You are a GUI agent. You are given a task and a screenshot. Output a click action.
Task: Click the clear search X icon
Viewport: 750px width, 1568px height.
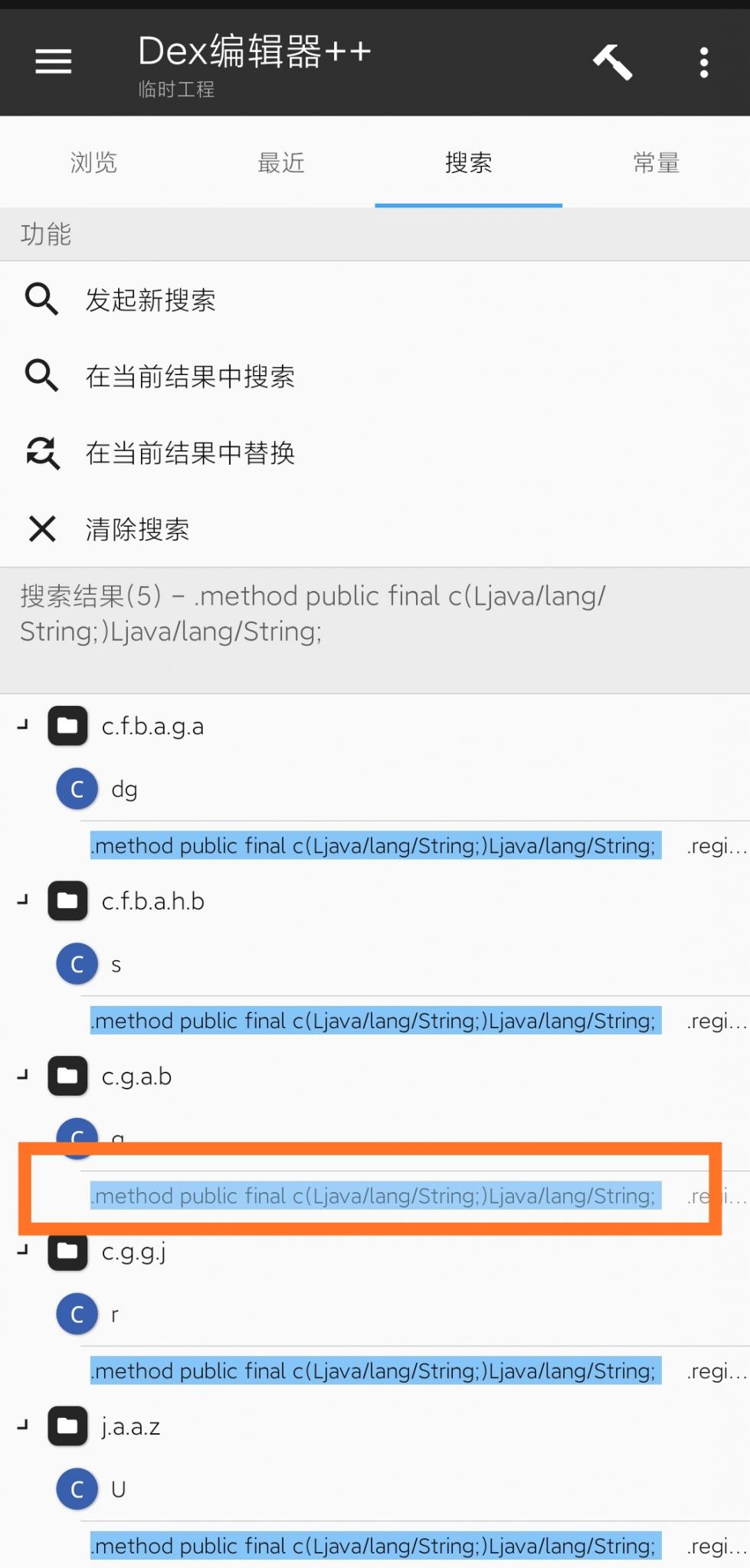click(42, 529)
